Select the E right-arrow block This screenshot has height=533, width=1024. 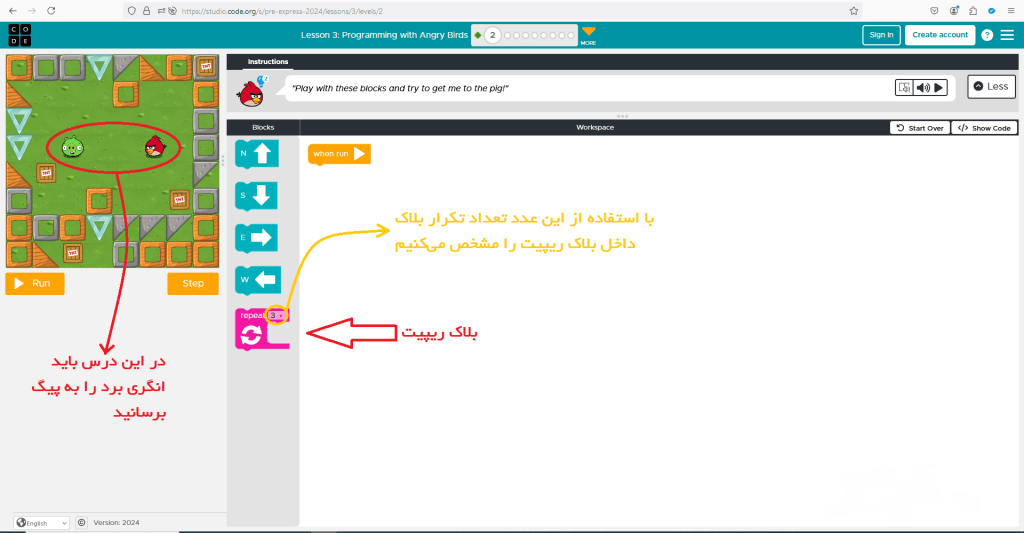[x=257, y=238]
